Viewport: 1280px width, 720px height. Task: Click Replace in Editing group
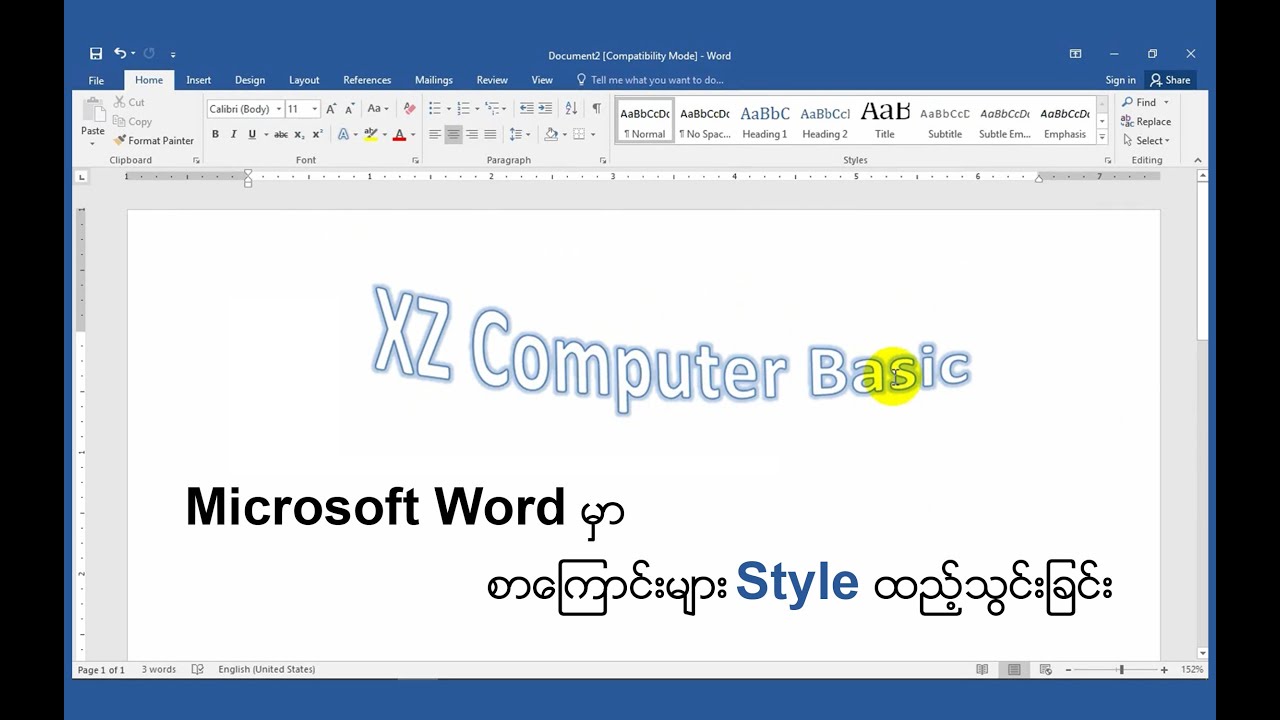[x=1146, y=122]
